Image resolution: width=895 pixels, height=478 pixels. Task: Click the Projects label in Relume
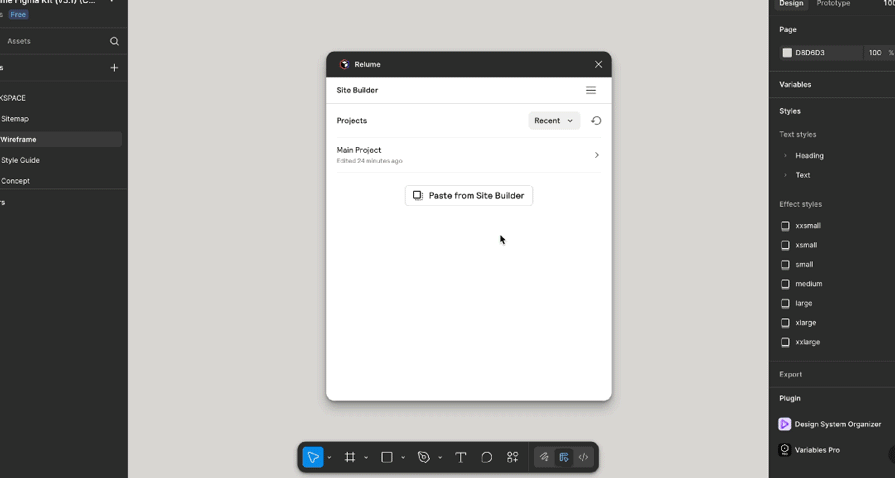[352, 120]
